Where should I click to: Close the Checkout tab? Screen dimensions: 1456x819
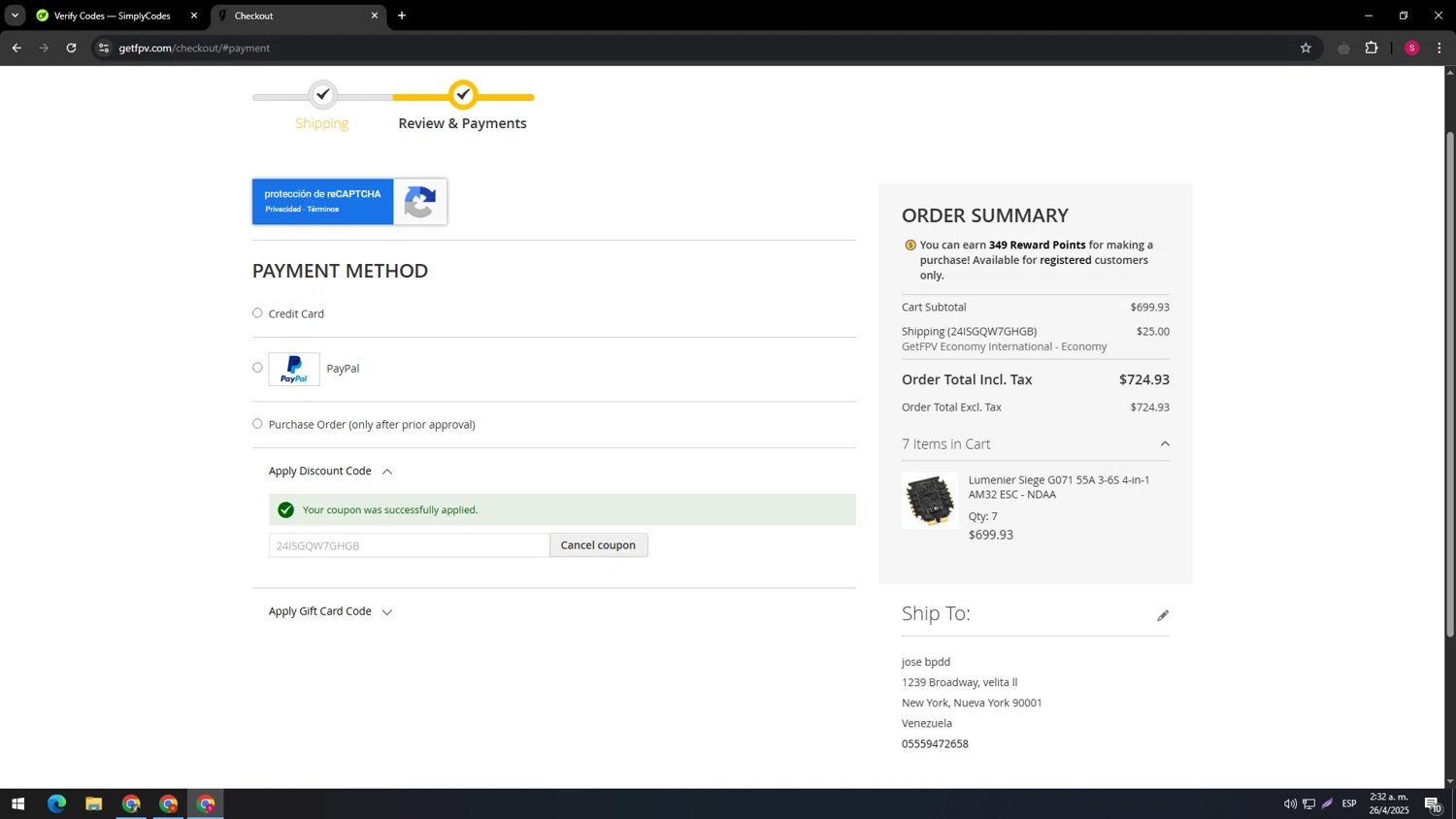coord(375,16)
